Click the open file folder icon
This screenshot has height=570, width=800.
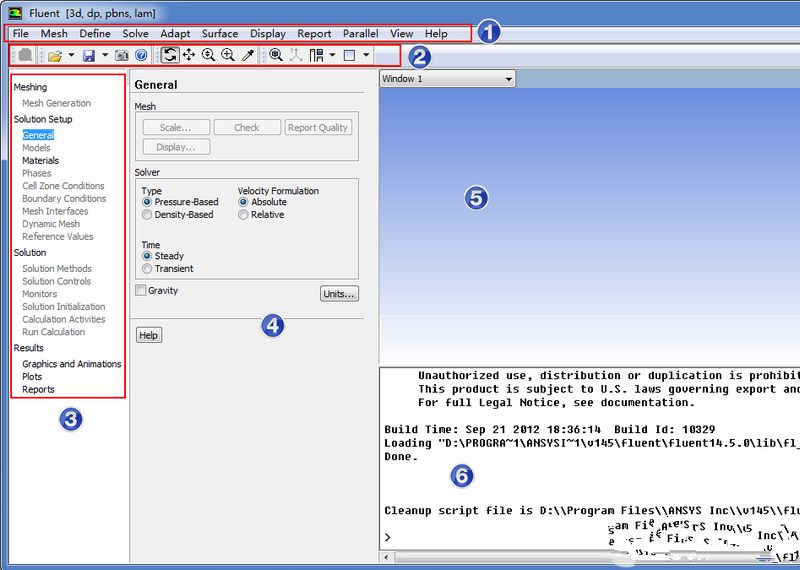point(54,55)
